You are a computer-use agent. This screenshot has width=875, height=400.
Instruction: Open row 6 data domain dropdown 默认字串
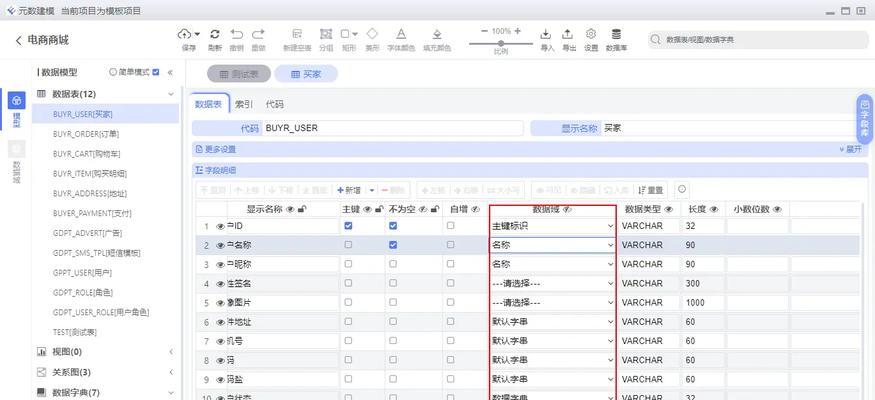tap(552, 322)
